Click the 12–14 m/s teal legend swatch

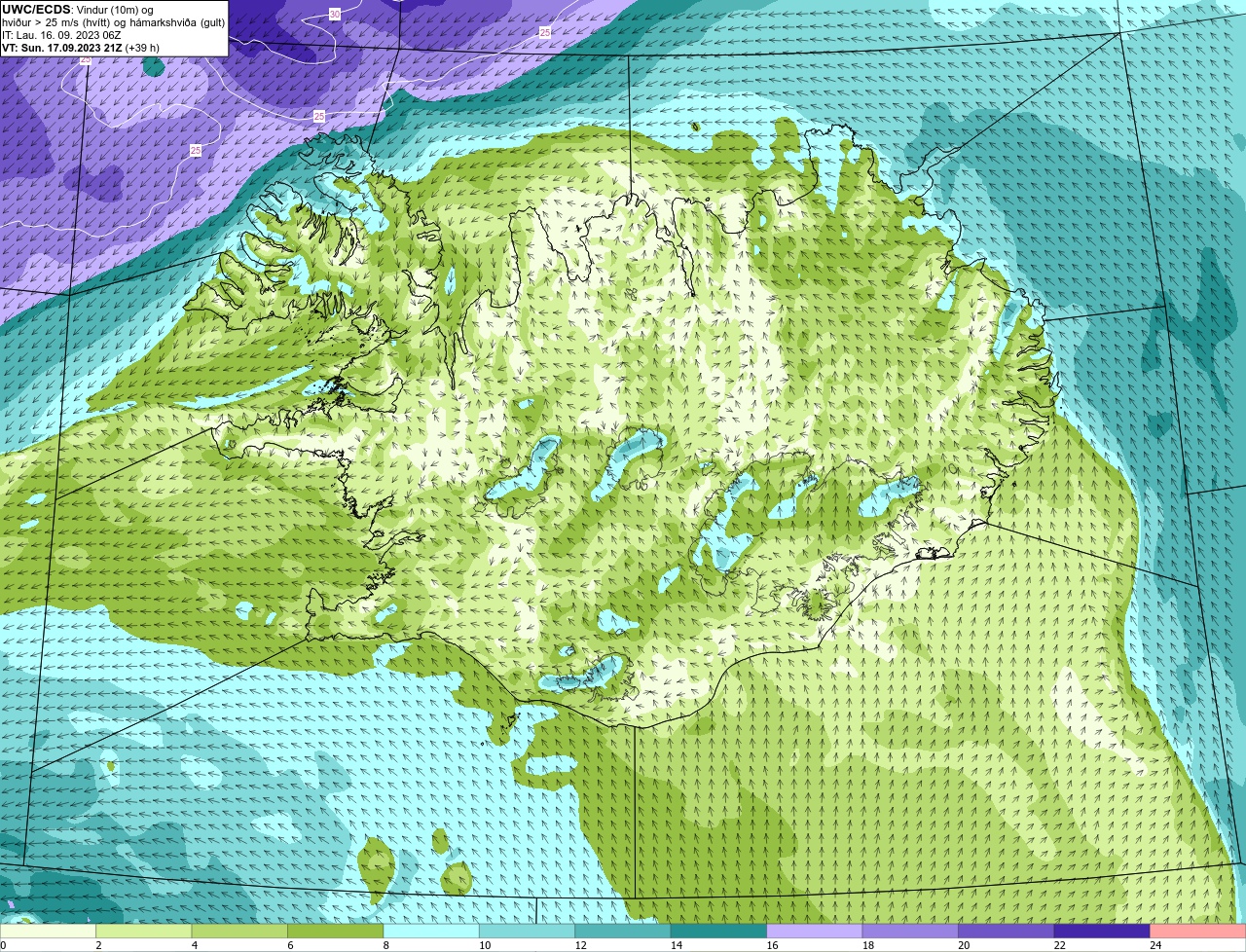pyautogui.click(x=623, y=932)
